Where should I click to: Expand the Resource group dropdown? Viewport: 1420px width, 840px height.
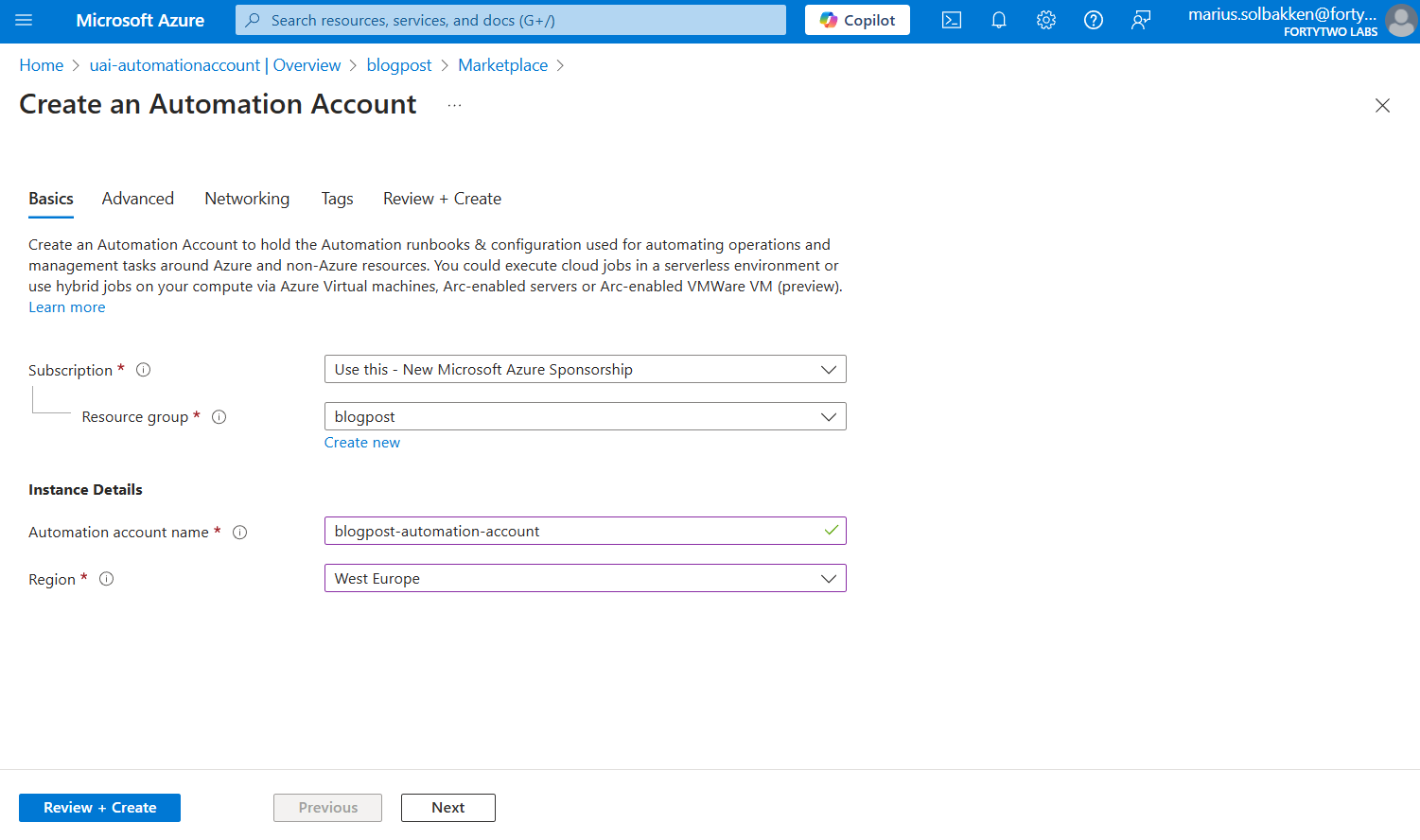pyautogui.click(x=585, y=417)
